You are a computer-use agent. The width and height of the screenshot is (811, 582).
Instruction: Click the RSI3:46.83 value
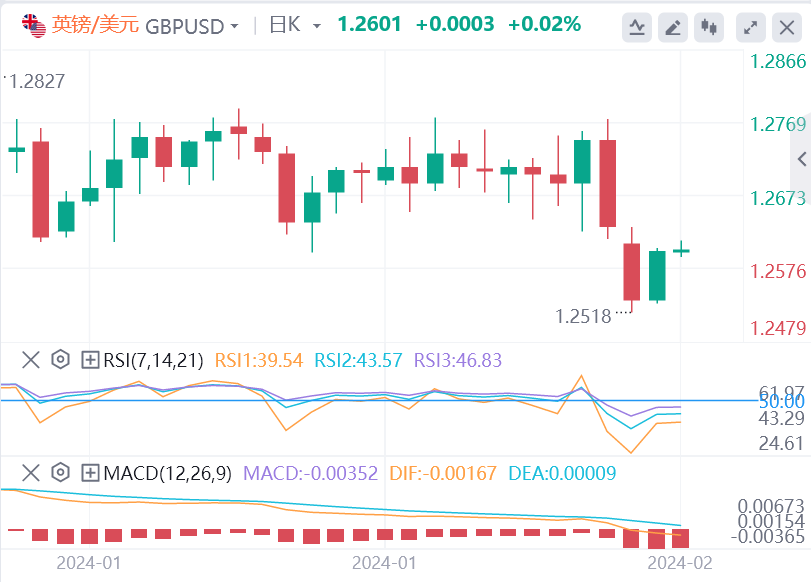[458, 360]
